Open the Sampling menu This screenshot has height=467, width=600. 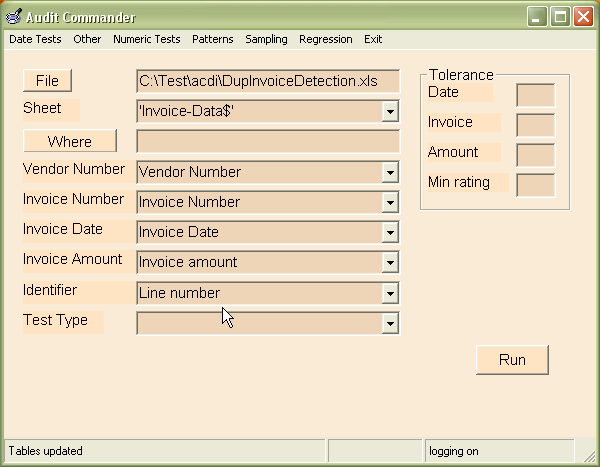tap(266, 39)
